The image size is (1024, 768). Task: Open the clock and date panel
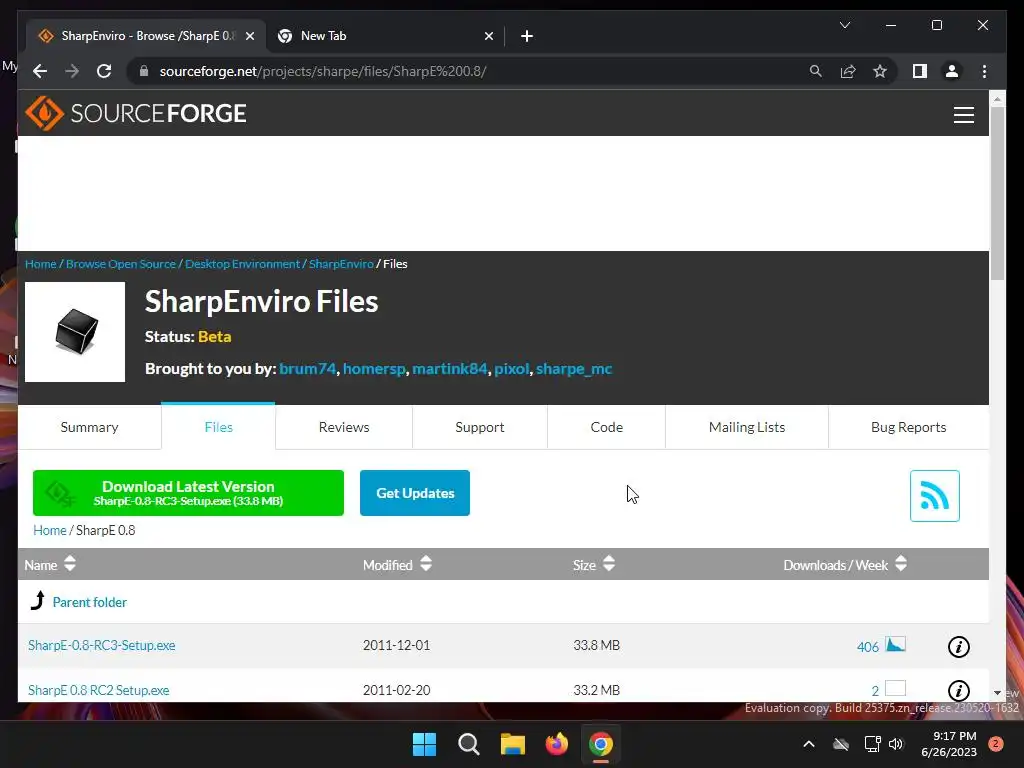coord(948,744)
